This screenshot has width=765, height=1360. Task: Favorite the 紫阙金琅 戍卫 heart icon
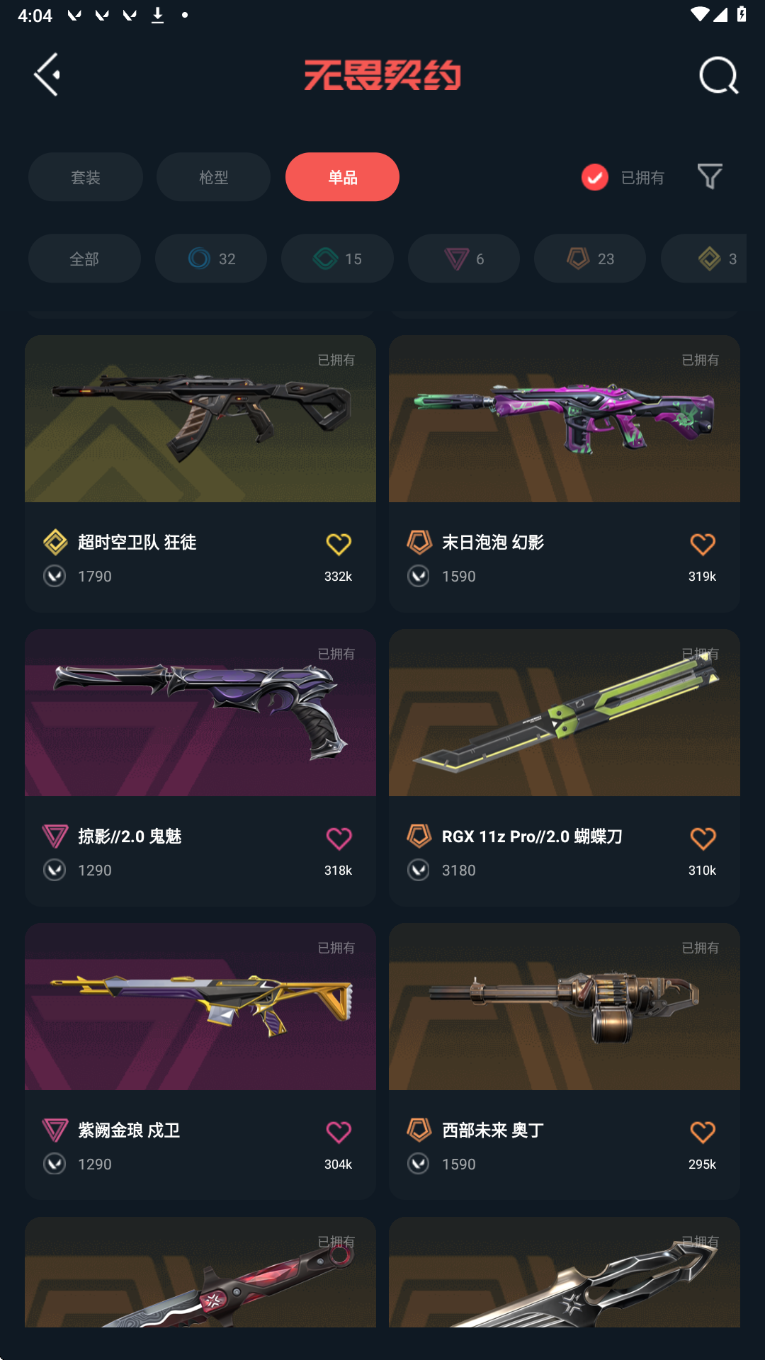point(339,1132)
